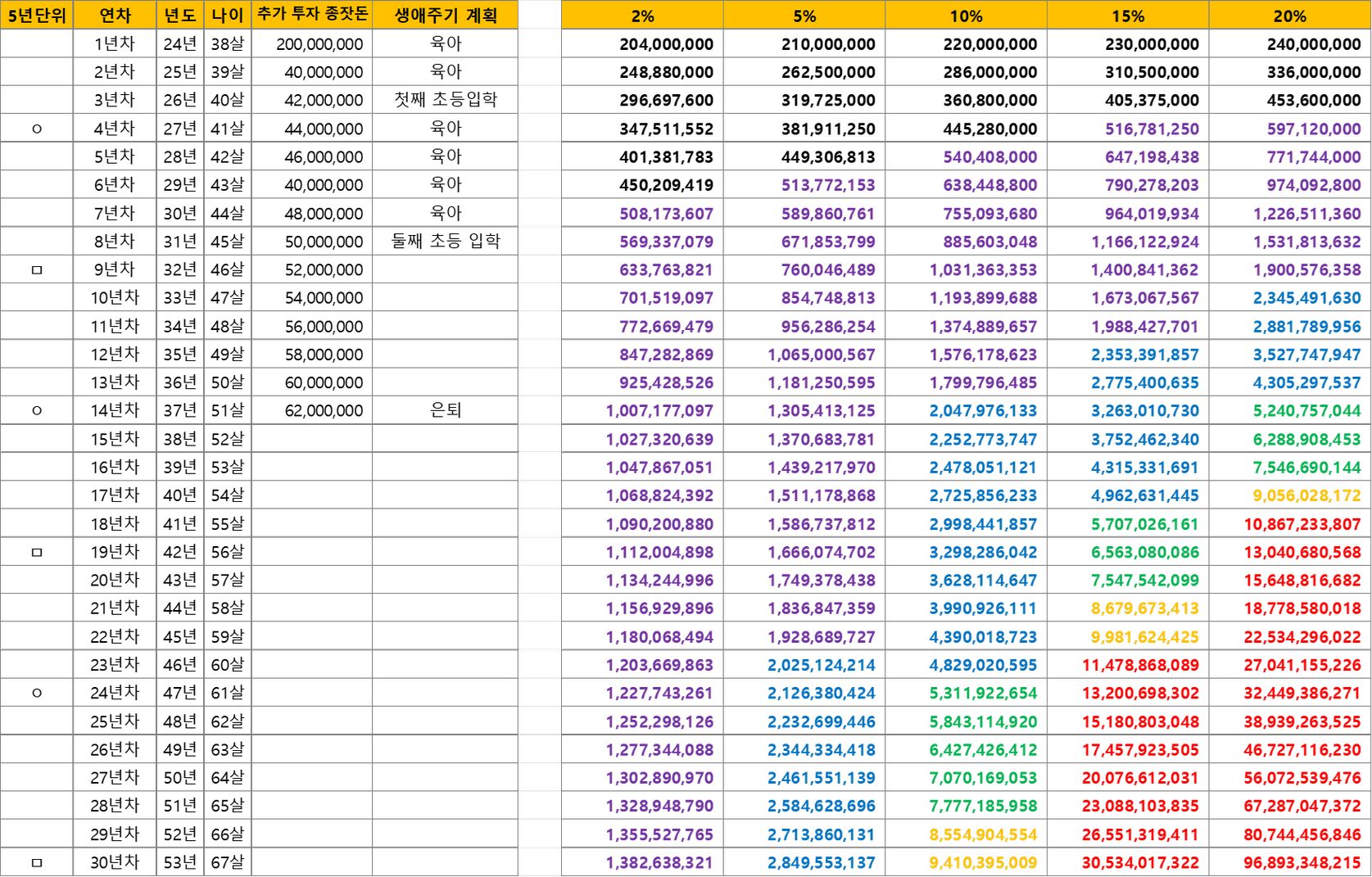Image resolution: width=1372 pixels, height=877 pixels.
Task: Click the 1년차 row label
Action: [115, 44]
